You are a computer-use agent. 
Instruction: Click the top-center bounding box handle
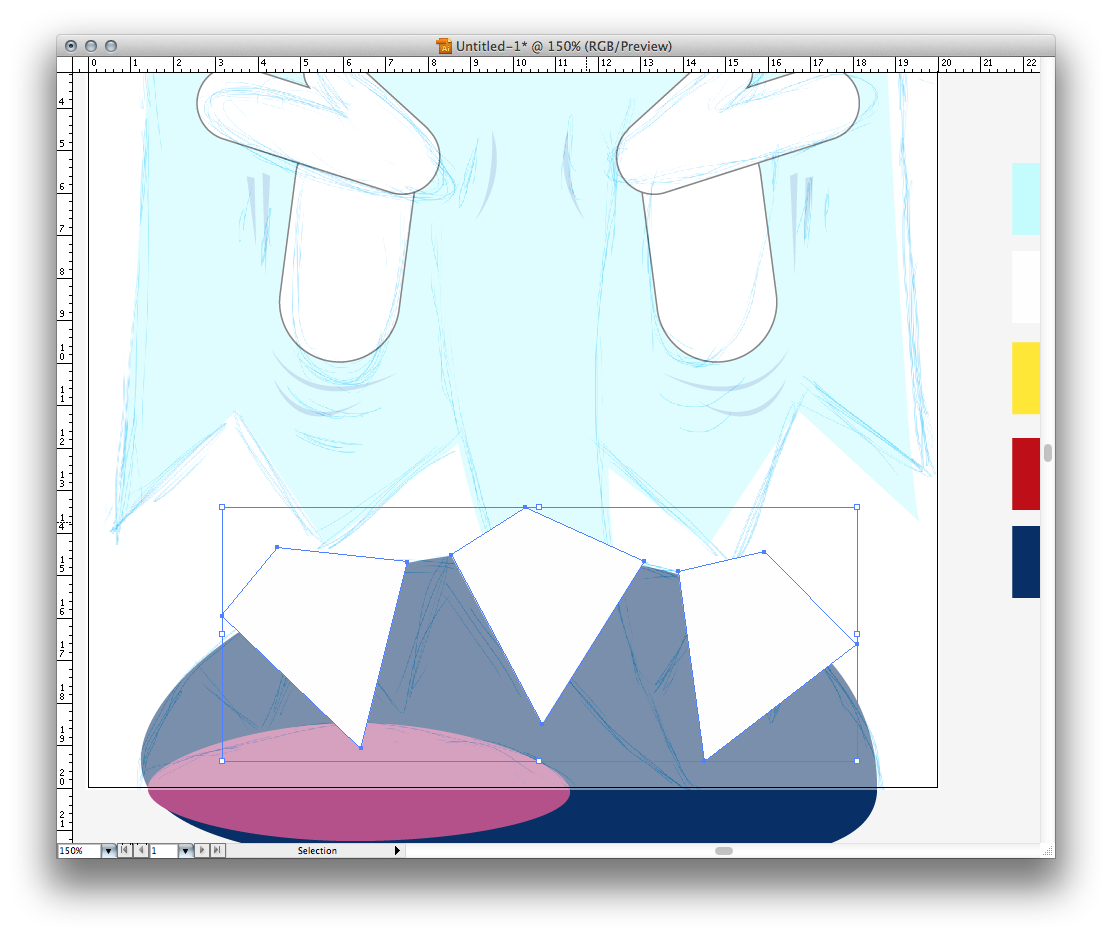click(x=539, y=508)
